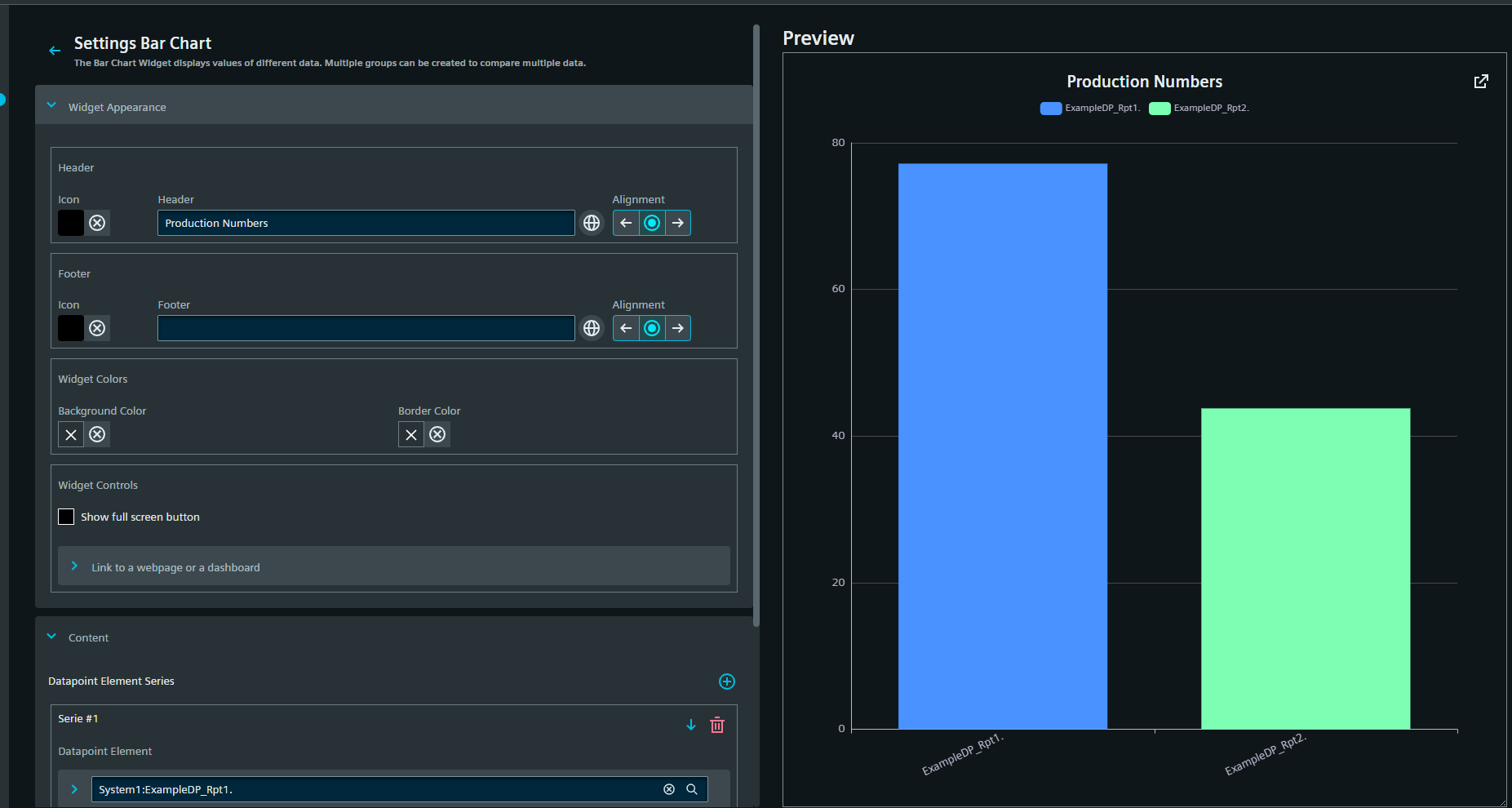1512x808 pixels.
Task: Open the preview chart in full view
Action: pos(1481,82)
